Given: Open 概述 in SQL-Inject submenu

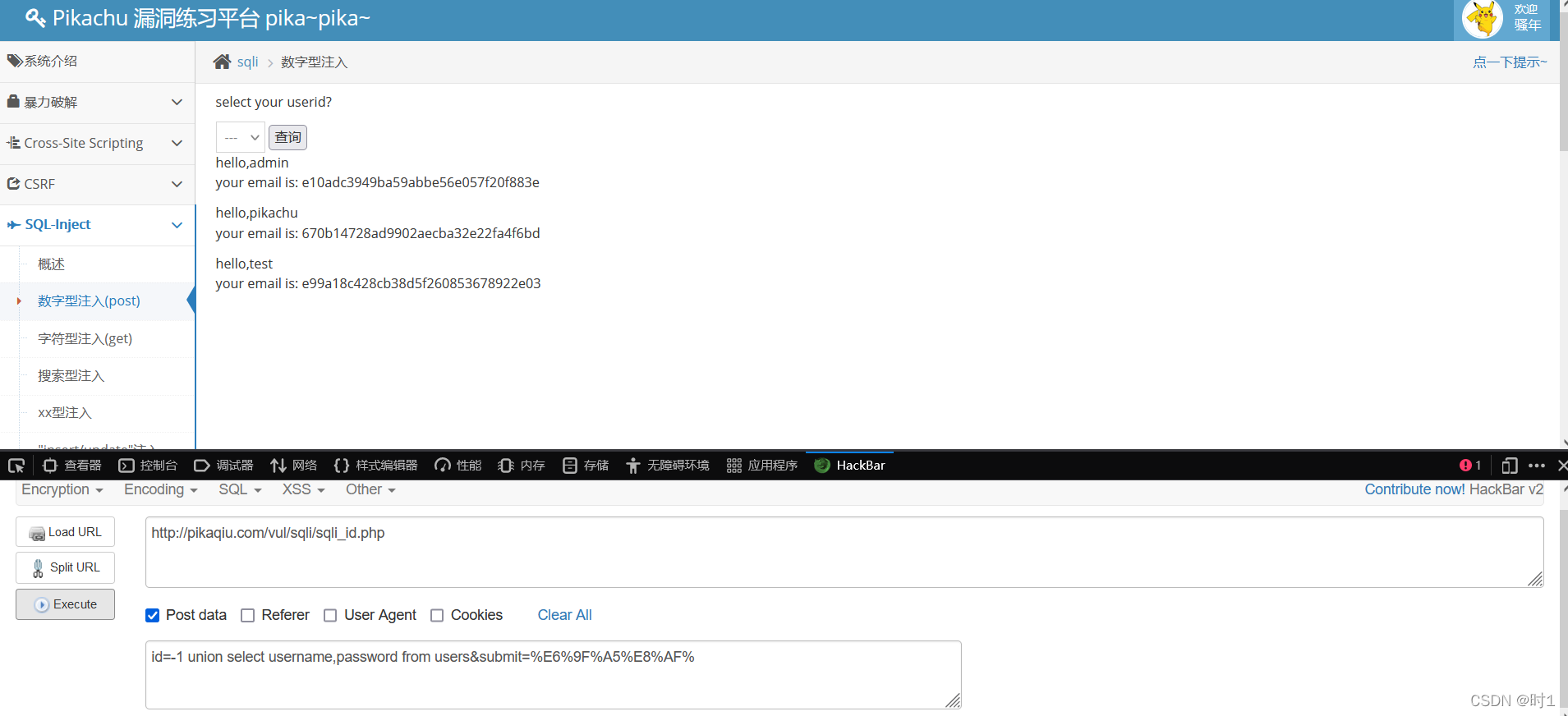Looking at the screenshot, I should (51, 264).
